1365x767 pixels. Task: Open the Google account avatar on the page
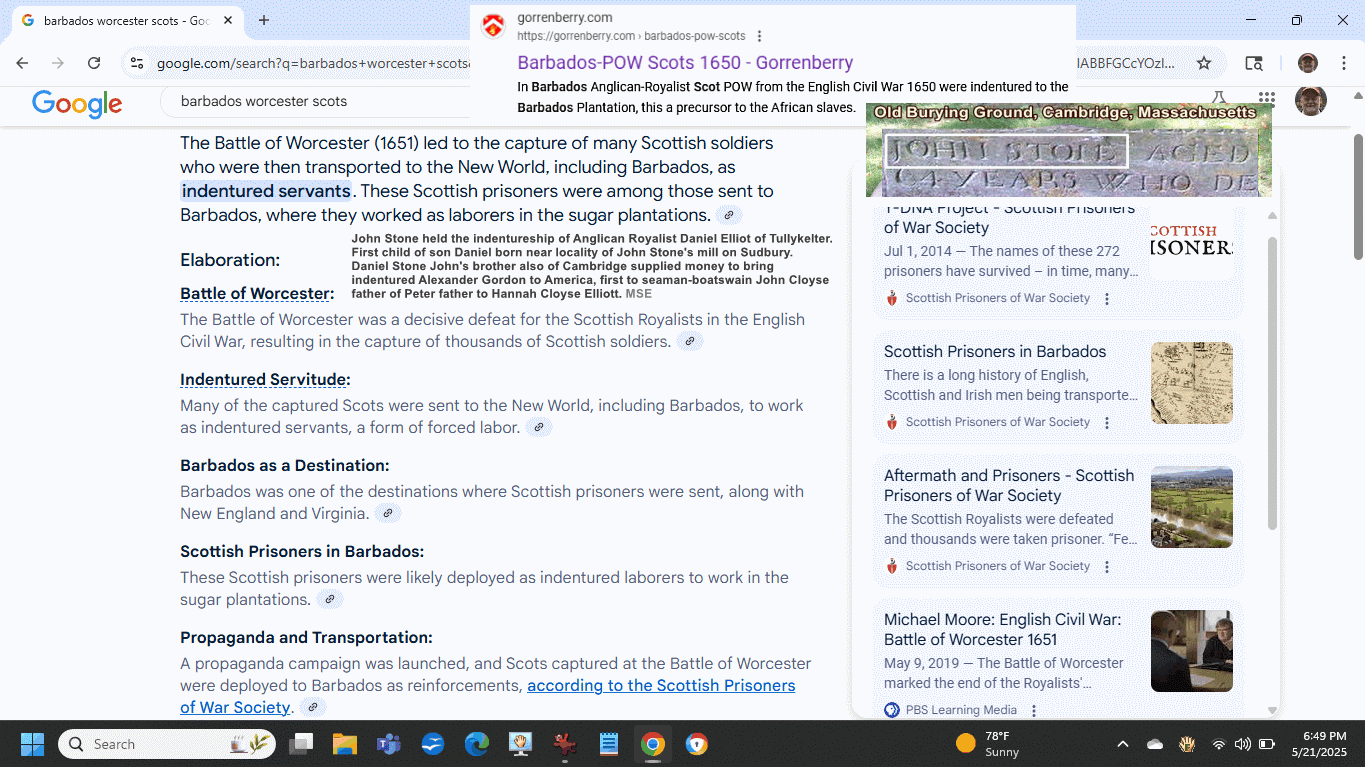tap(1311, 100)
